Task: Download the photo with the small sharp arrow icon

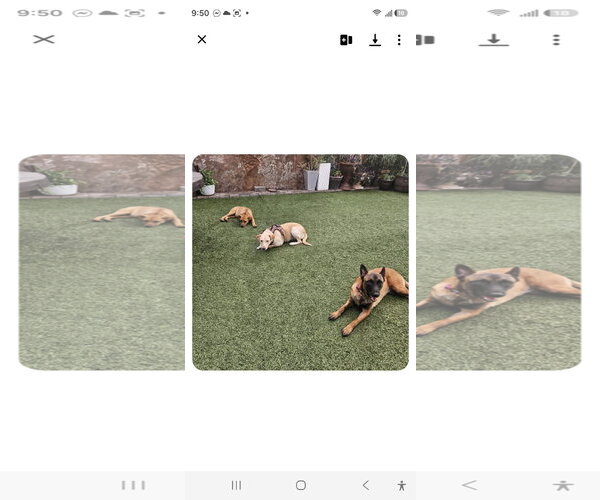Action: click(375, 40)
